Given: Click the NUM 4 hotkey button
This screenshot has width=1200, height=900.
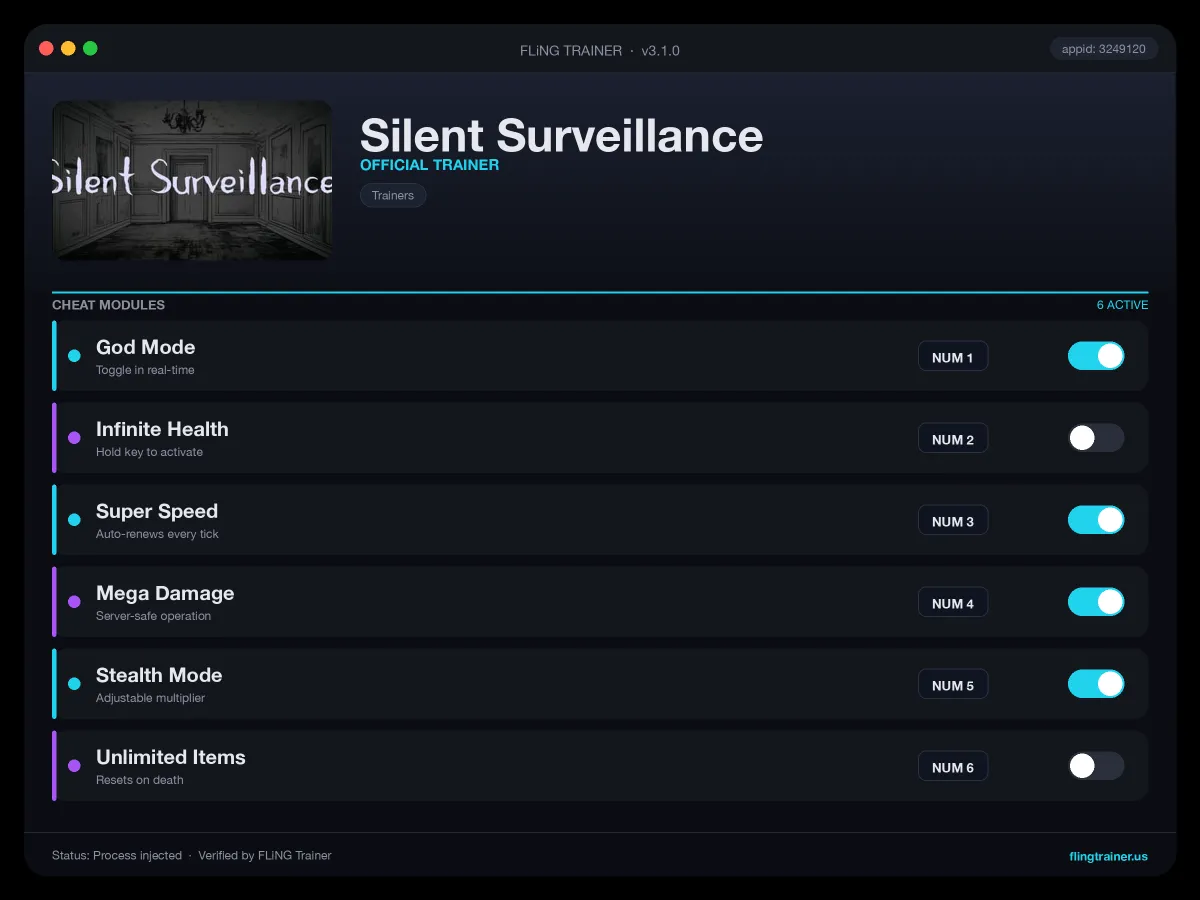Looking at the screenshot, I should [x=953, y=603].
